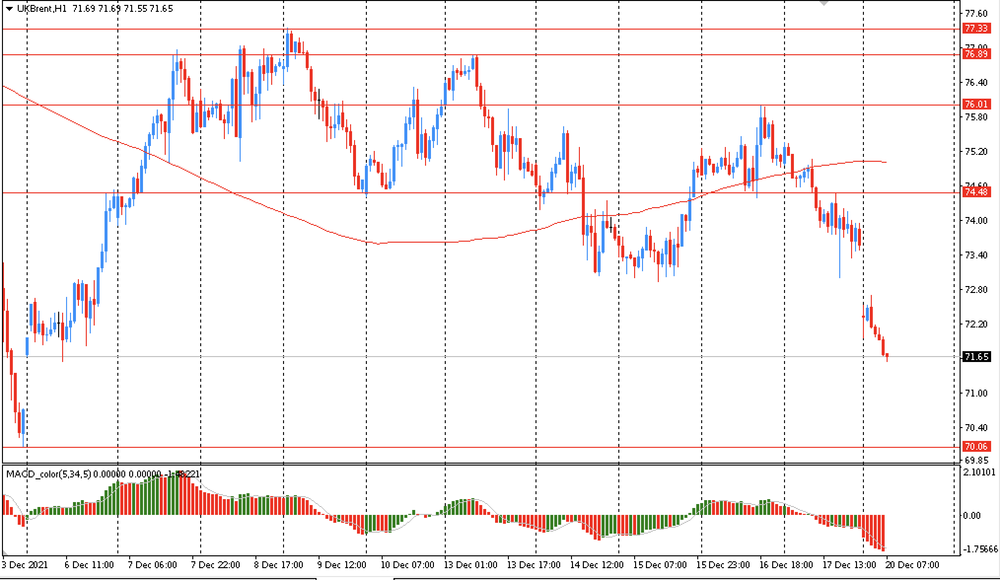Click the -1.75666 MACD scale value
Image resolution: width=1000 pixels, height=580 pixels.
[x=980, y=549]
